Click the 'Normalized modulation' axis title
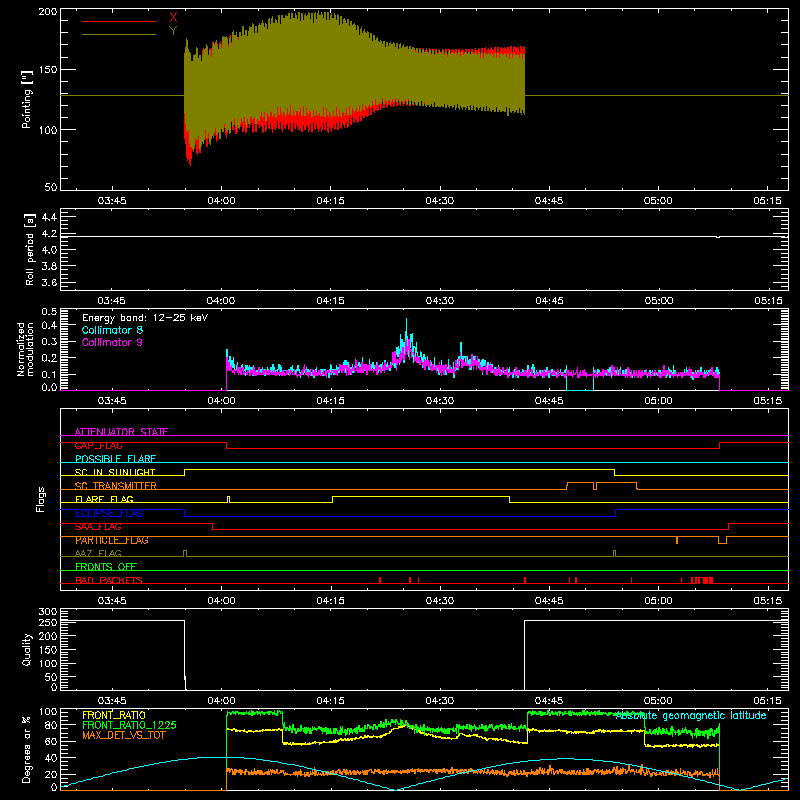 point(26,349)
